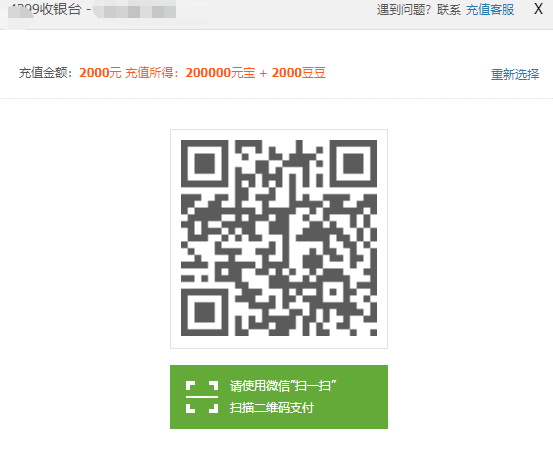Screen dimensions: 553x472
Task: Open the 充值客服 support link
Action: tap(490, 10)
